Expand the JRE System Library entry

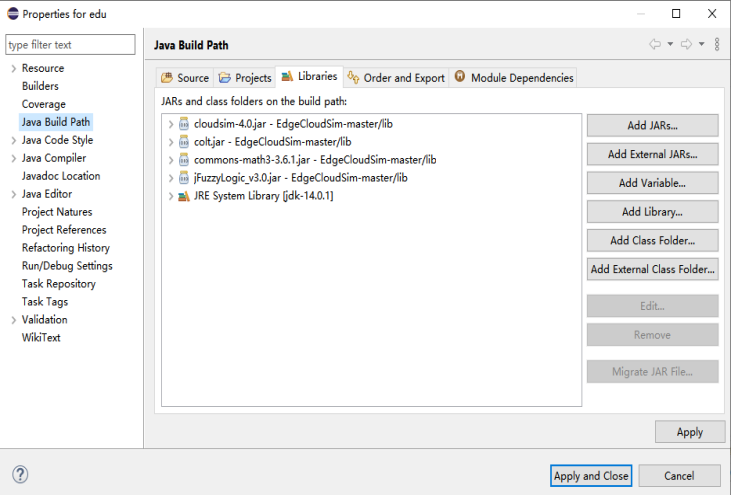171,196
